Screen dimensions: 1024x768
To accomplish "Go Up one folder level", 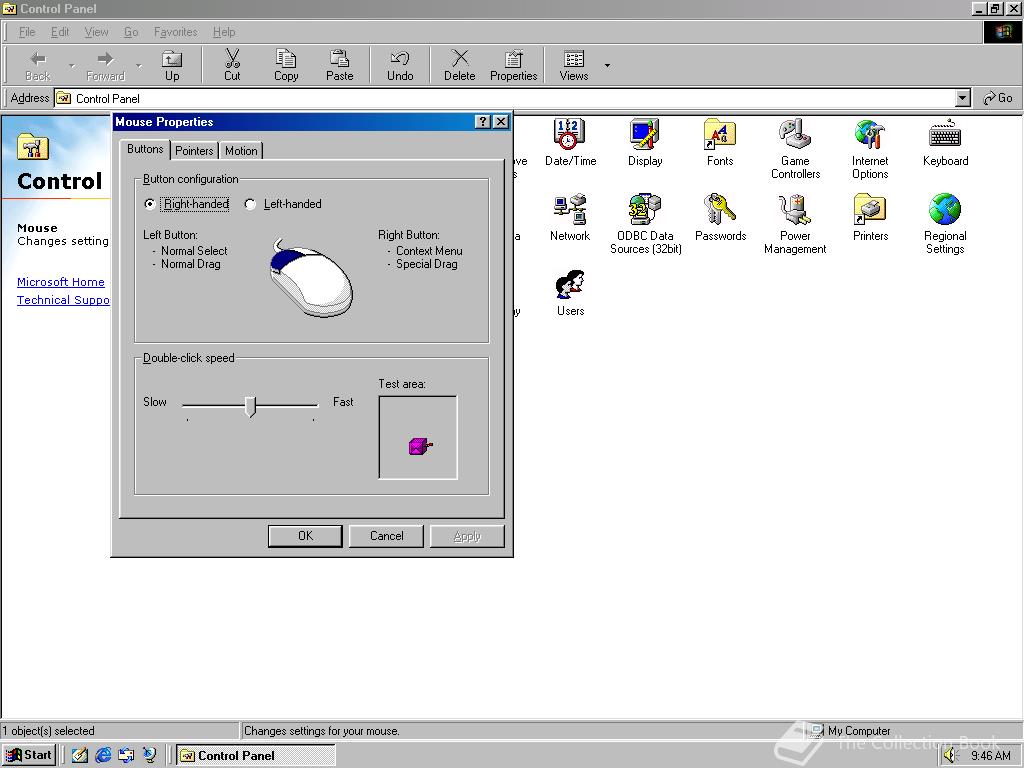I will coord(172,65).
